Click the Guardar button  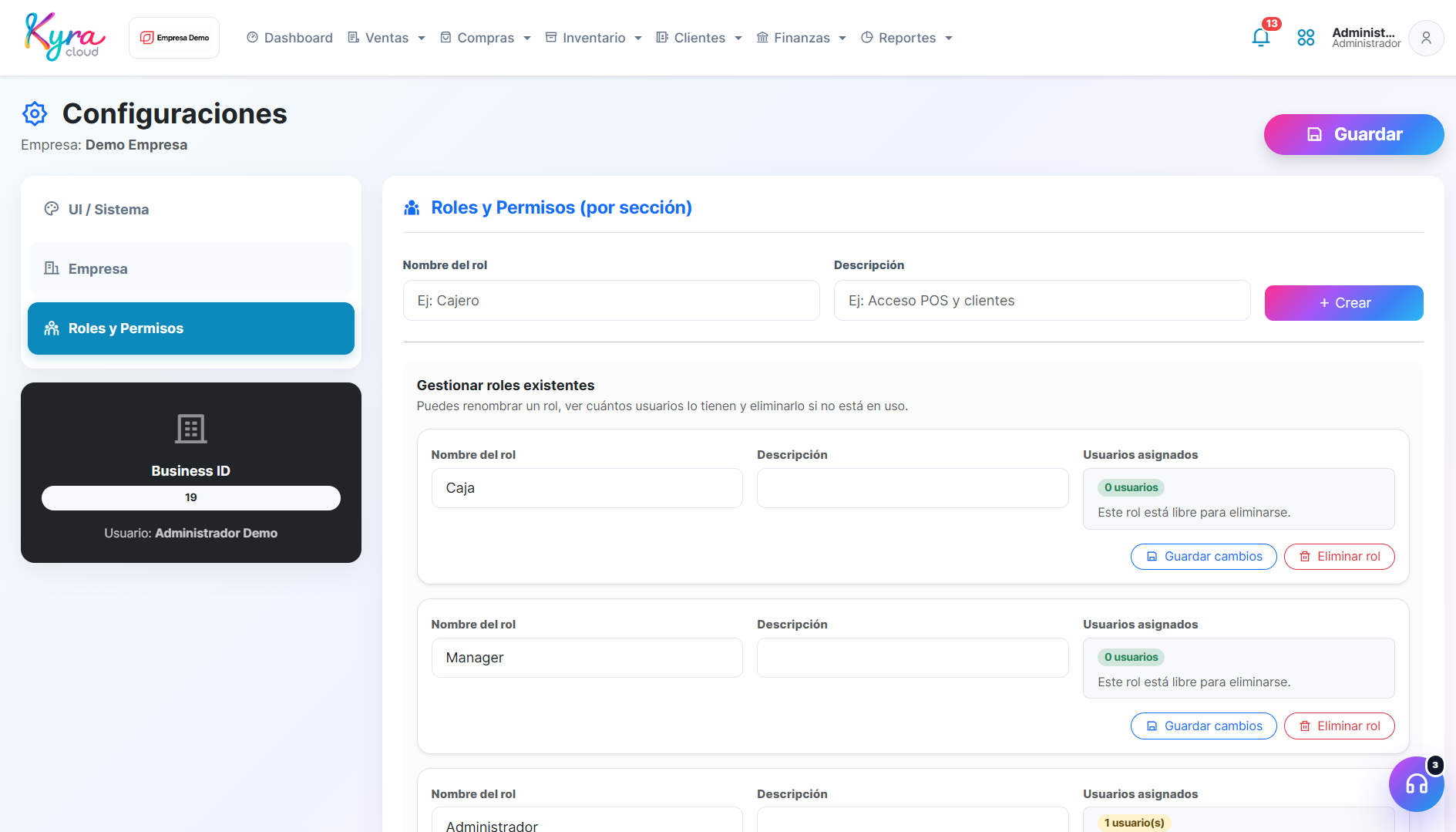1353,134
